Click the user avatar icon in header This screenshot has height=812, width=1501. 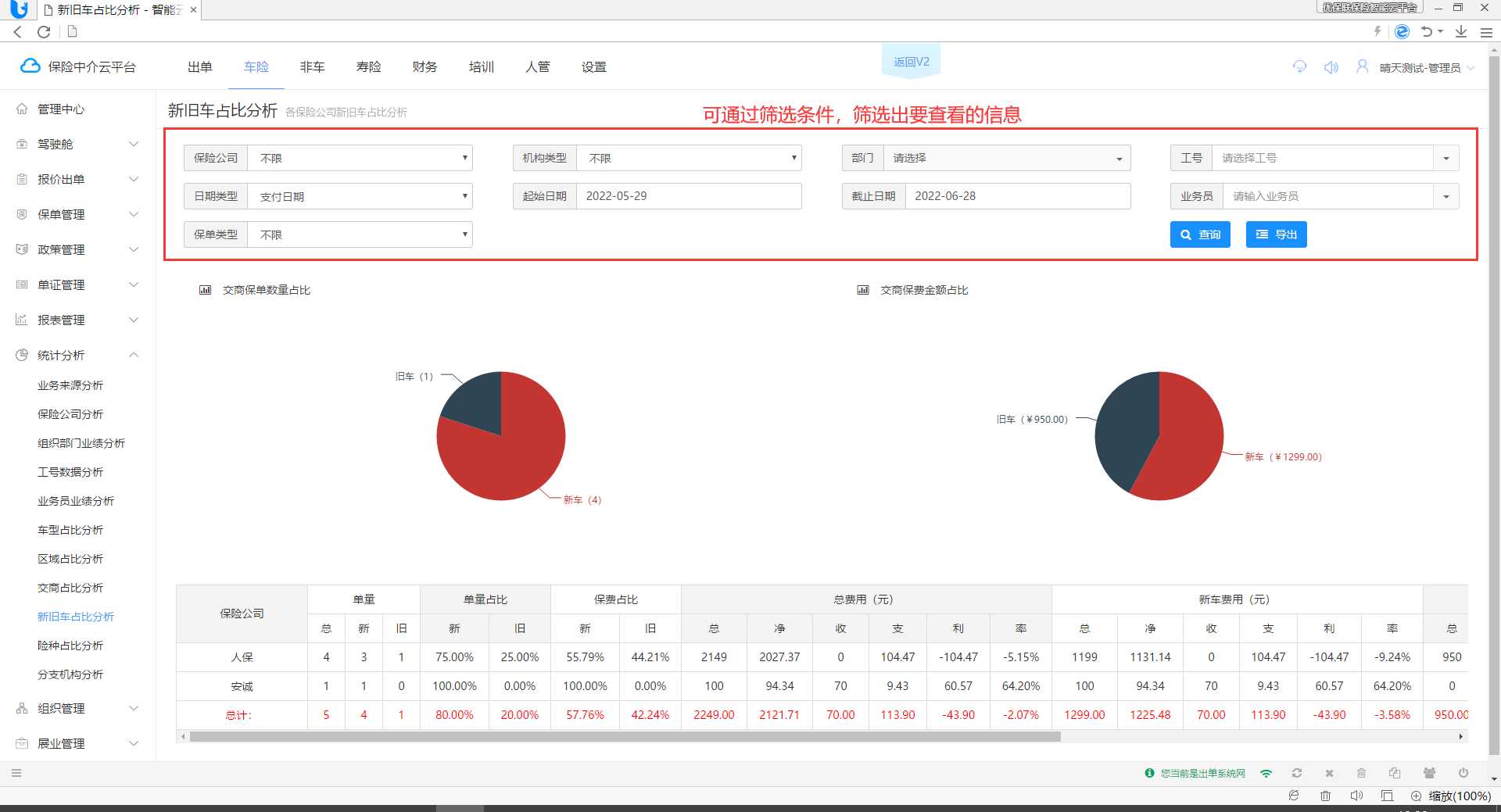point(1362,67)
